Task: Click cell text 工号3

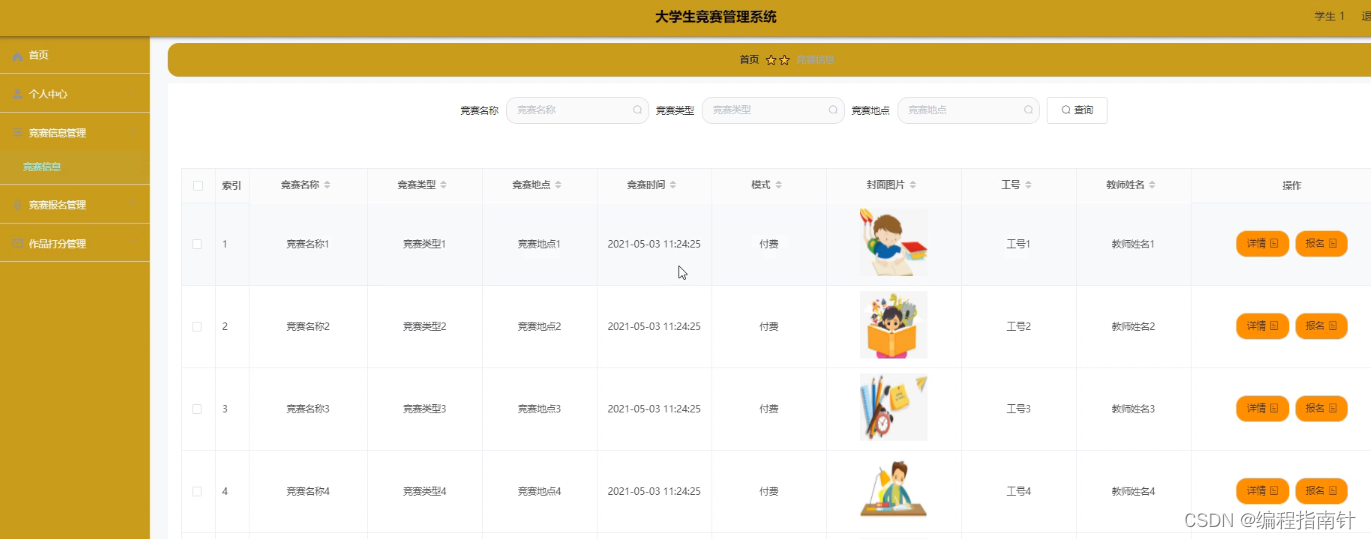Action: [1018, 409]
